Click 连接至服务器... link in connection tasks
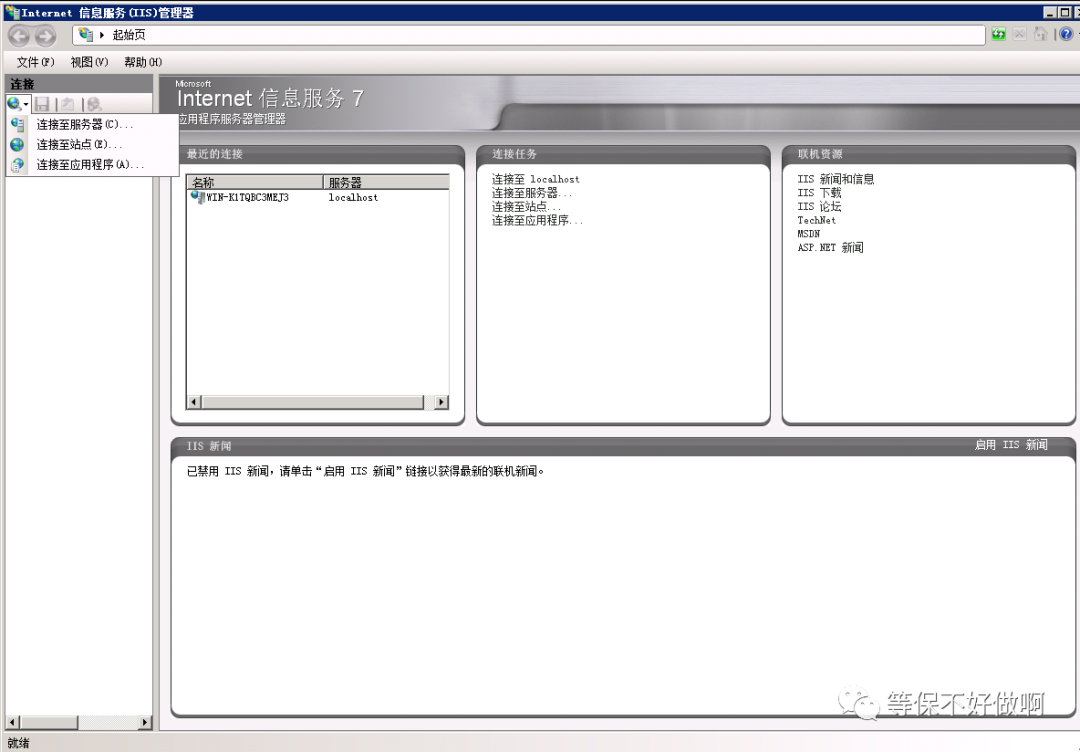1080x752 pixels. point(532,193)
